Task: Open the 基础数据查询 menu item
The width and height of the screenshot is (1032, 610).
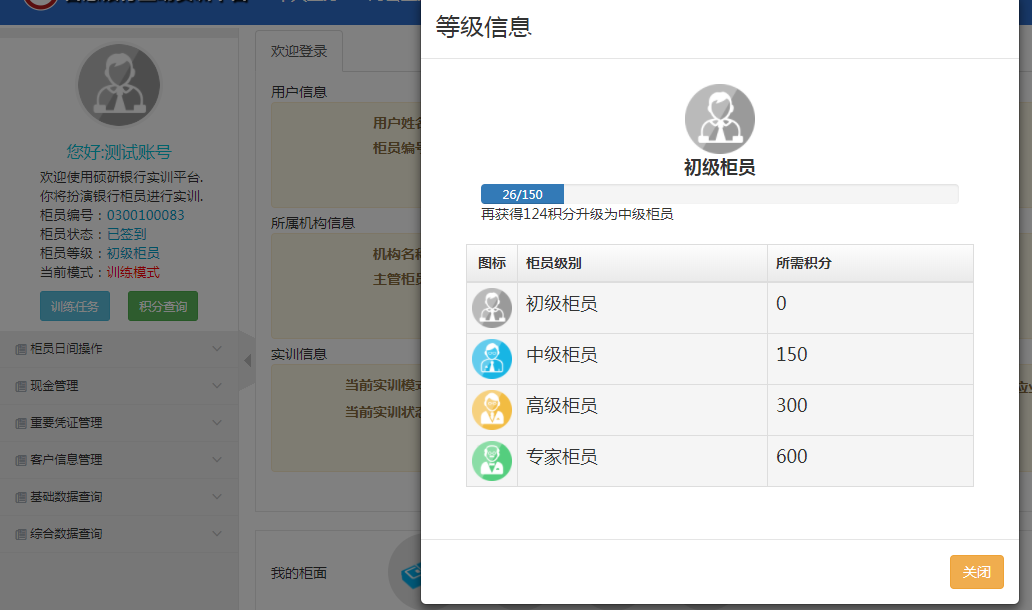Action: (119, 497)
